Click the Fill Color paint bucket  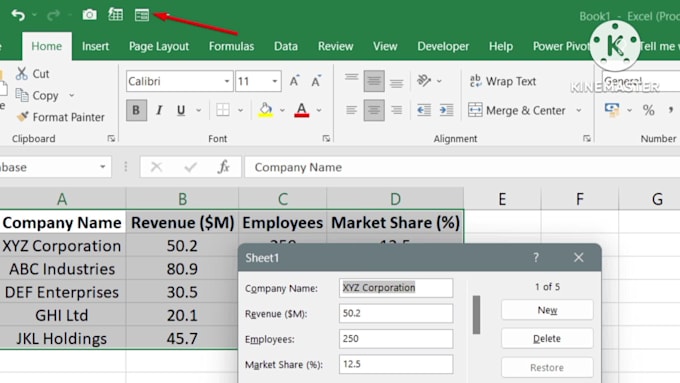tap(265, 110)
